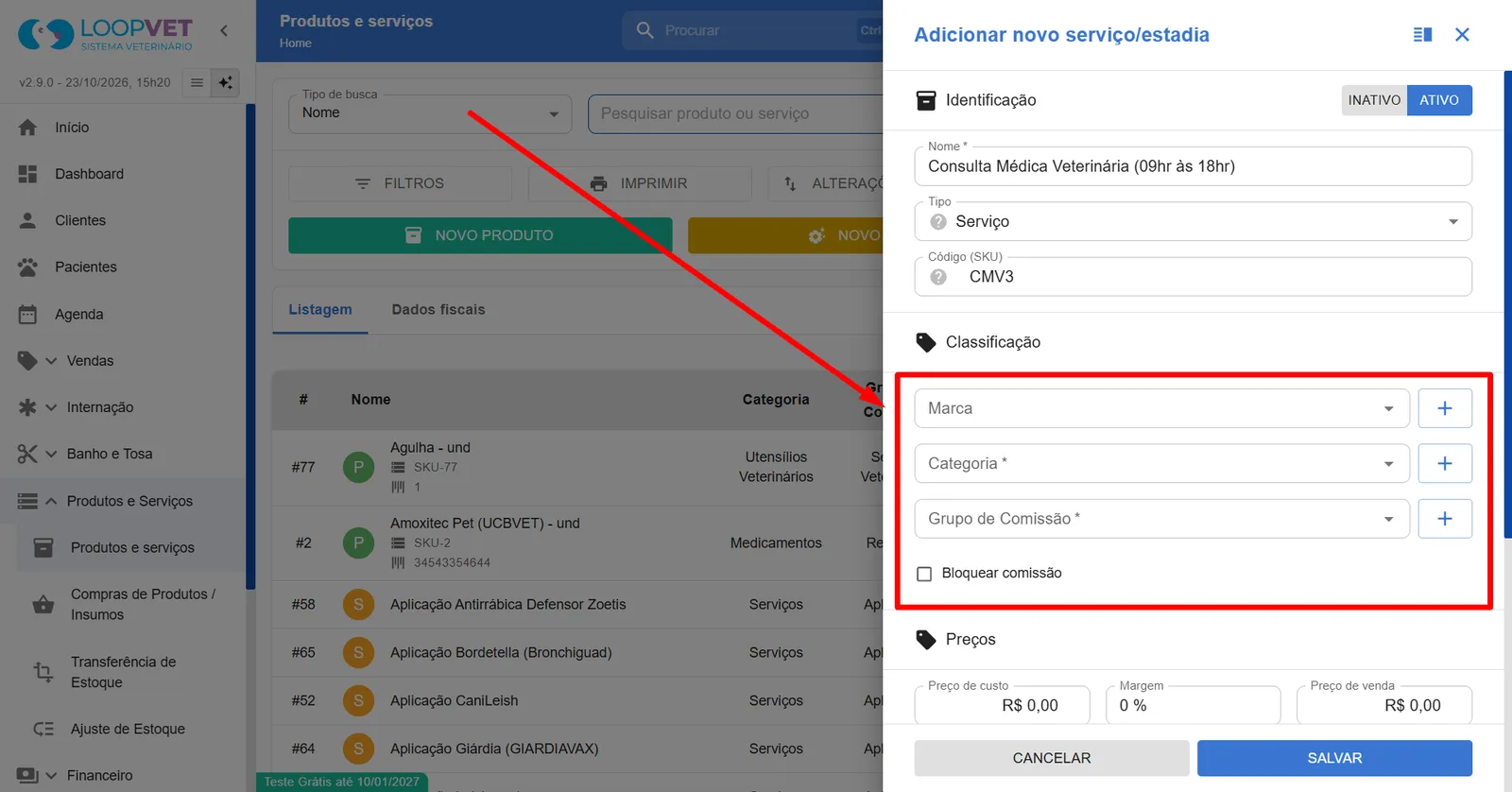
Task: Click the Pesquisar produto ou serviço field
Action: [735, 113]
